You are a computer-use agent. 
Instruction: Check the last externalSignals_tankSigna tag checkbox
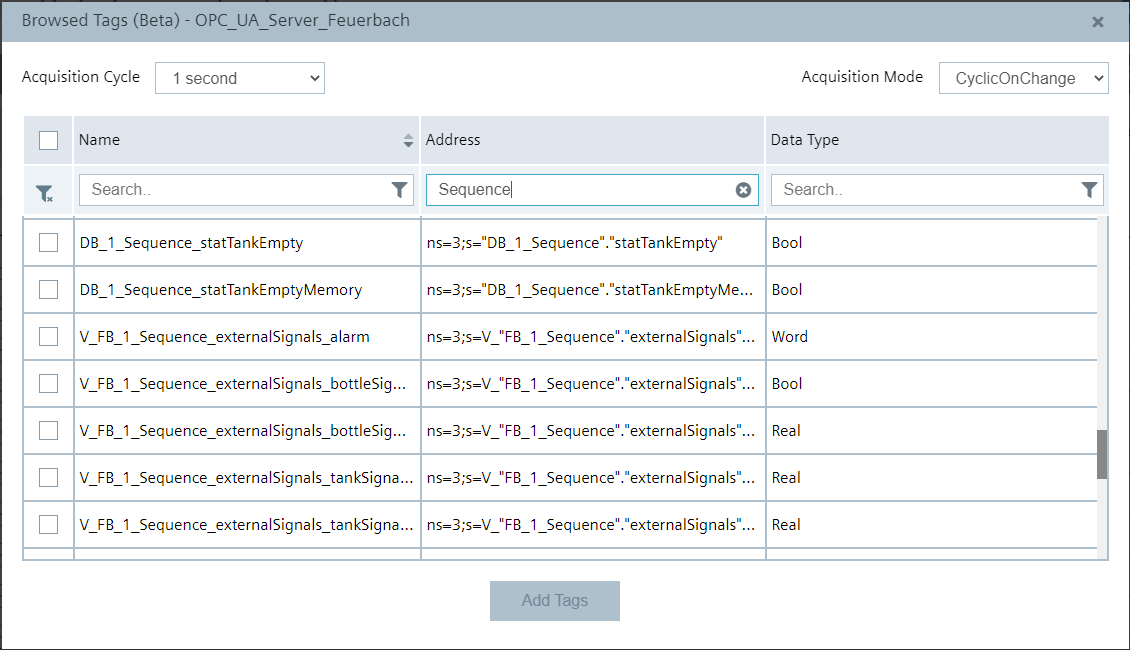click(x=47, y=524)
